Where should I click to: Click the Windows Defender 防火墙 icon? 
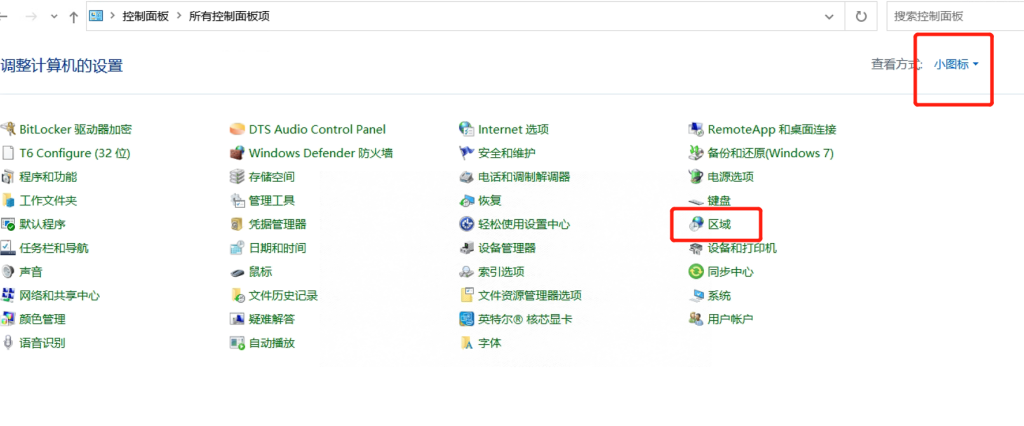pos(237,153)
